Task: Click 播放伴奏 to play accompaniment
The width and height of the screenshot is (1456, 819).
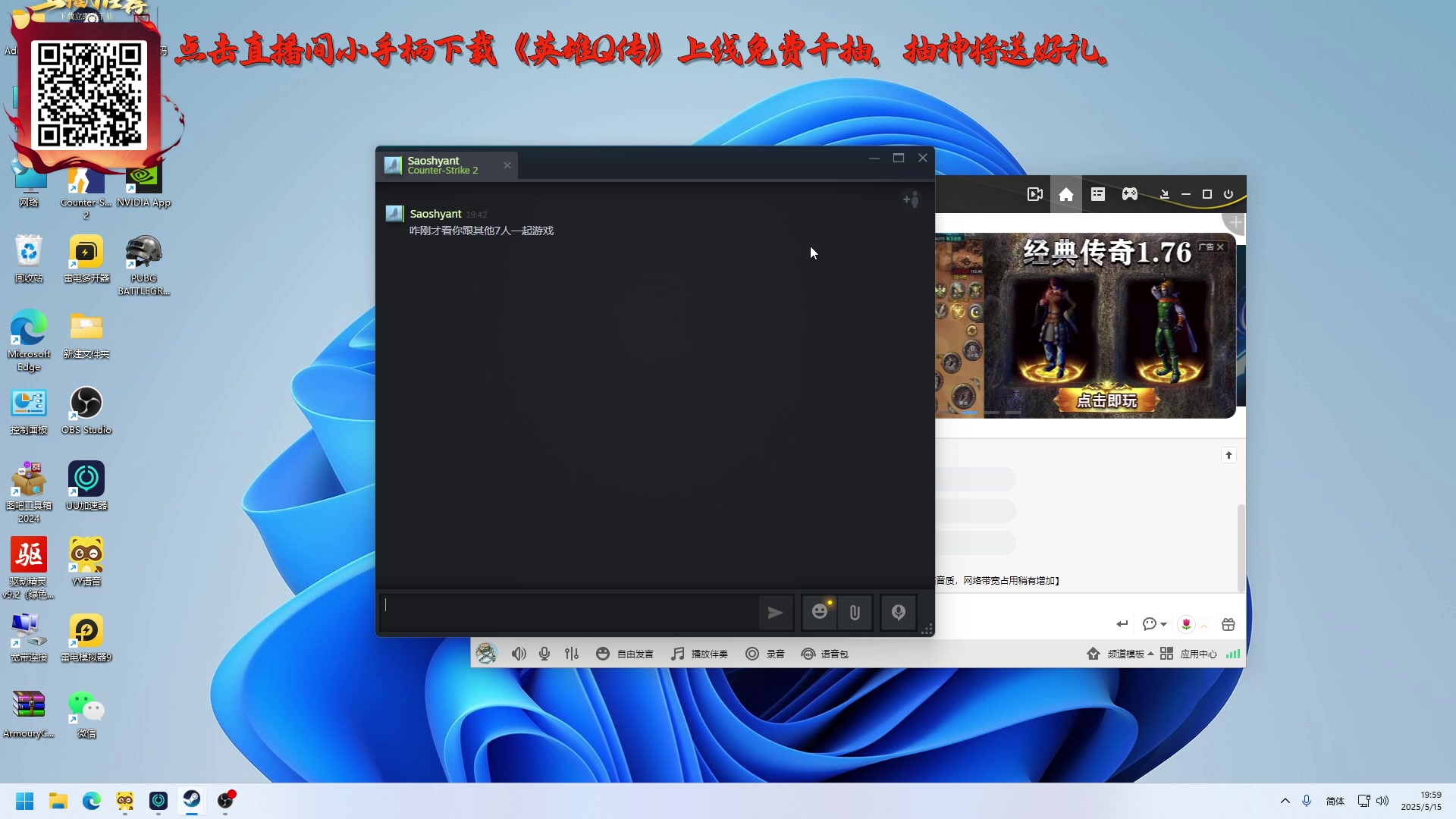Action: 699,654
